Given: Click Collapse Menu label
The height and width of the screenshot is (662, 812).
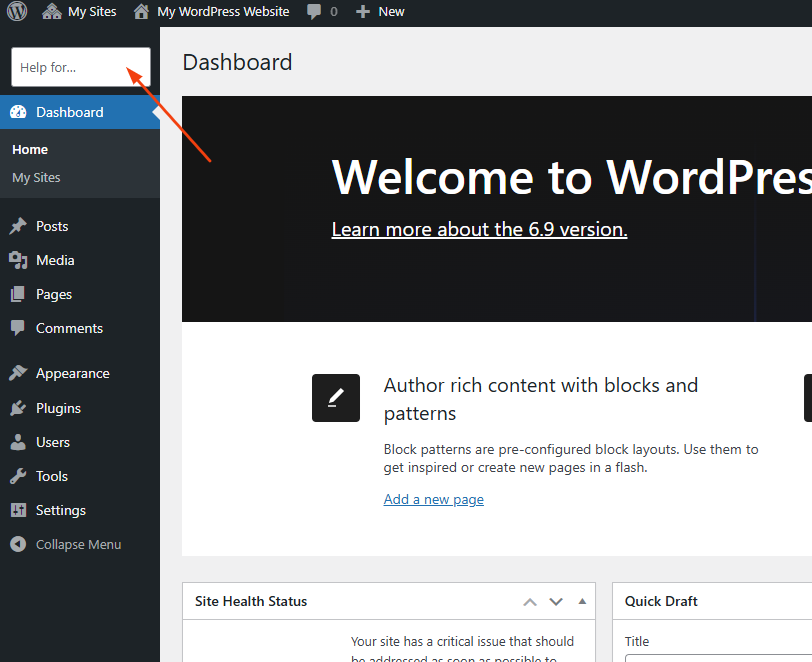Looking at the screenshot, I should 78,544.
